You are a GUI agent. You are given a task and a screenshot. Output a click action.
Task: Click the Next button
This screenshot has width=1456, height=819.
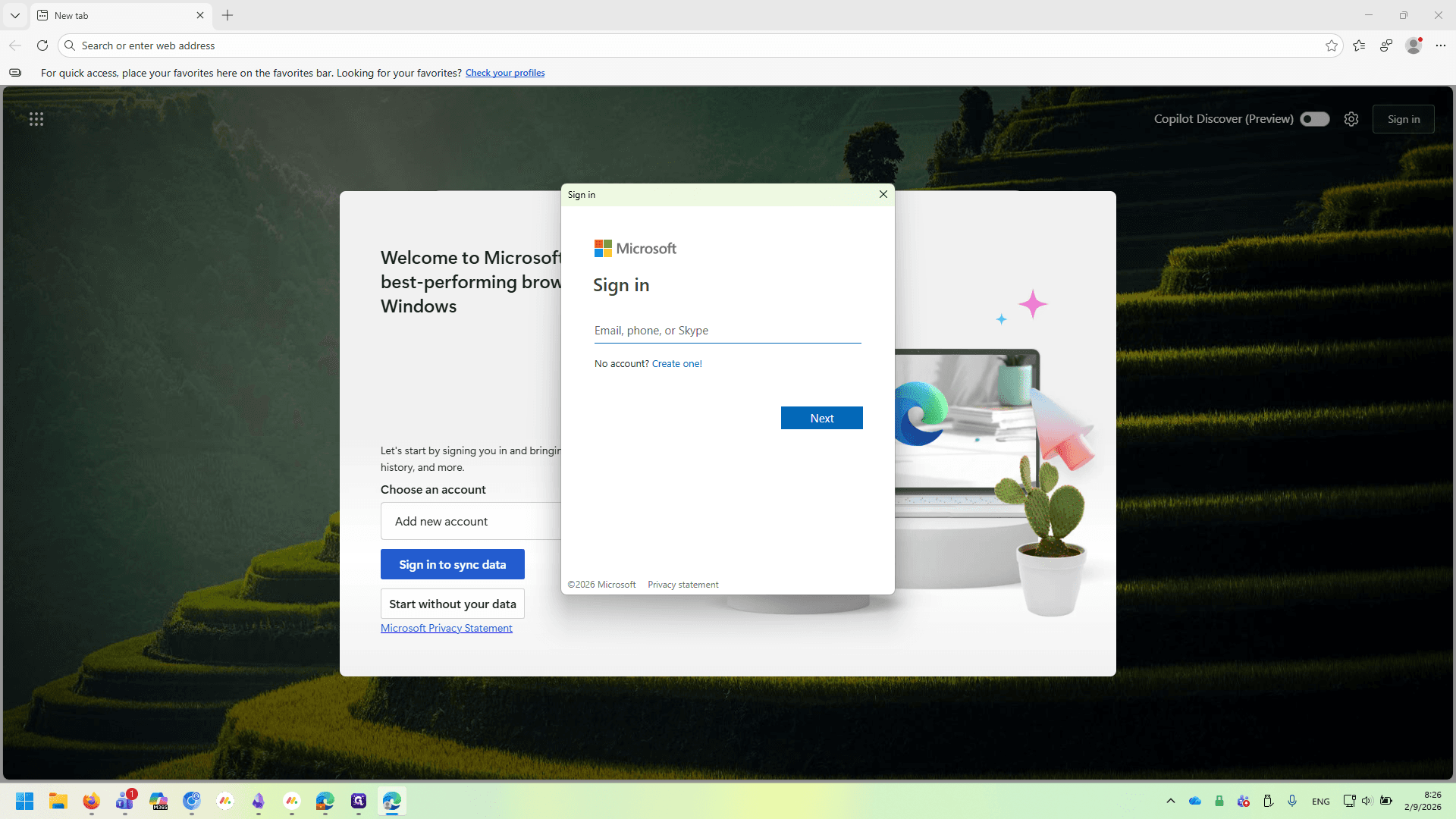click(x=822, y=418)
